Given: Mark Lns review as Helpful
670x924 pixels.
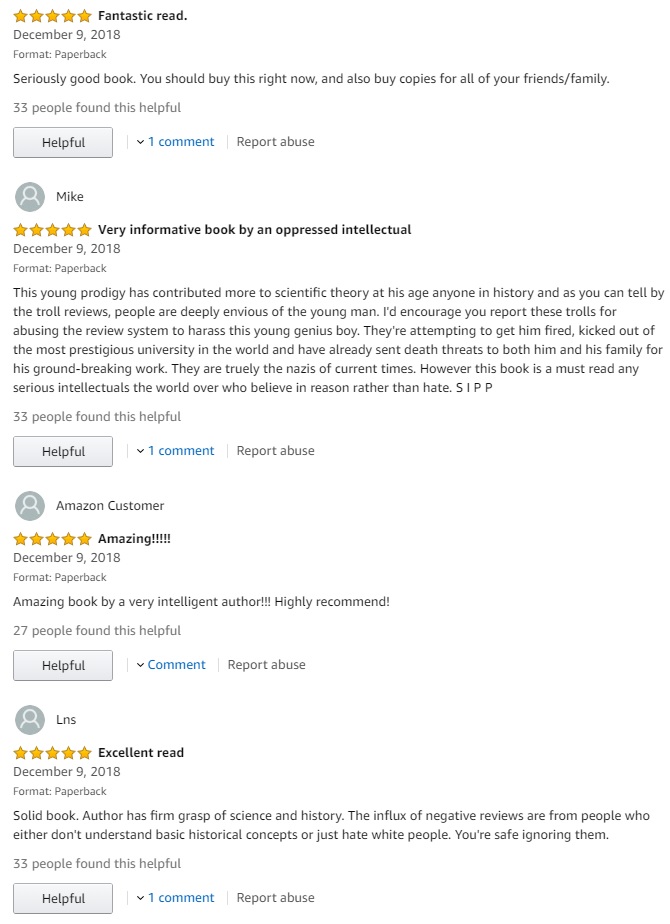Looking at the screenshot, I should 63,898.
